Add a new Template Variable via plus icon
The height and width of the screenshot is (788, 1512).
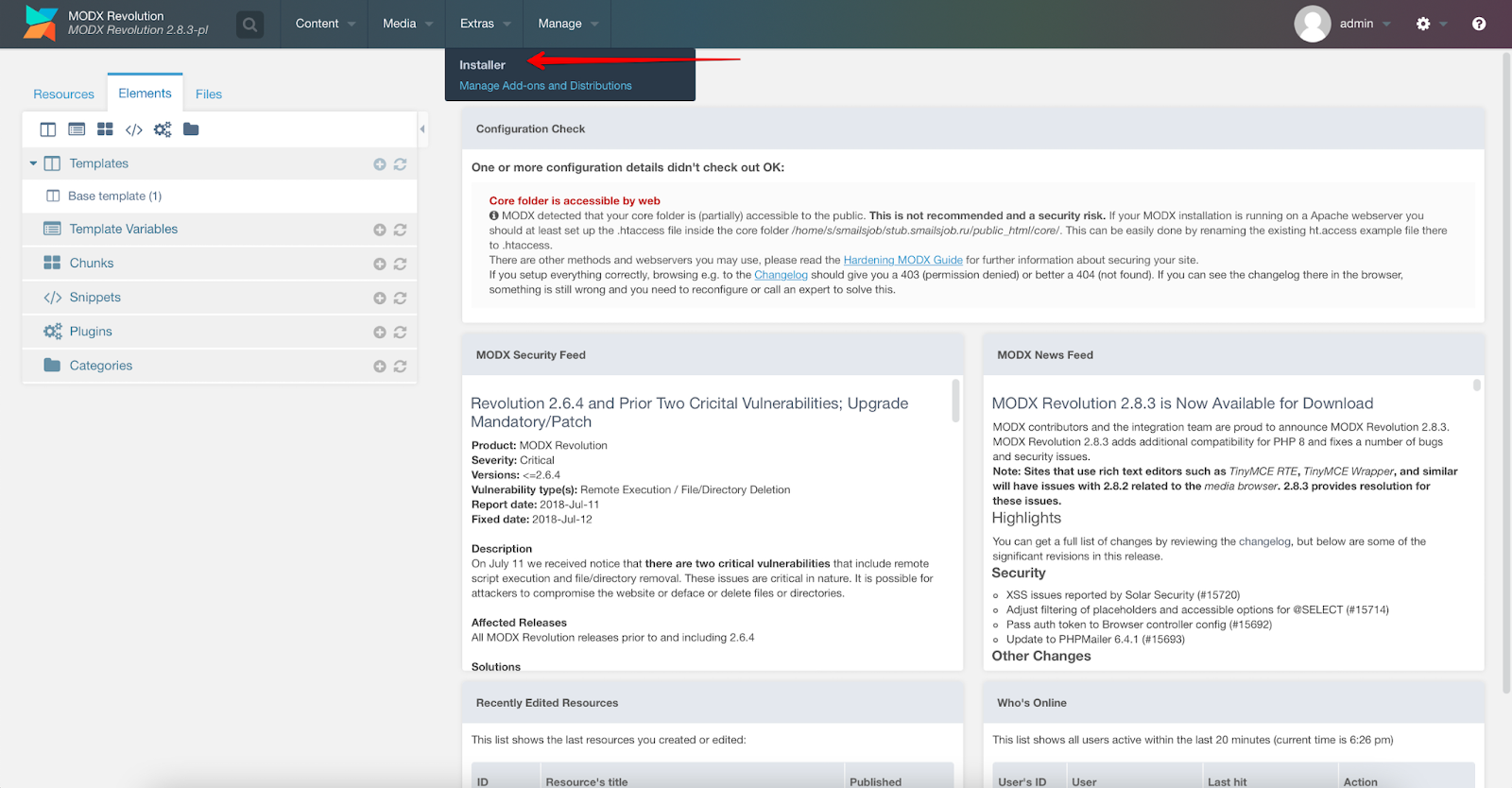pos(380,230)
